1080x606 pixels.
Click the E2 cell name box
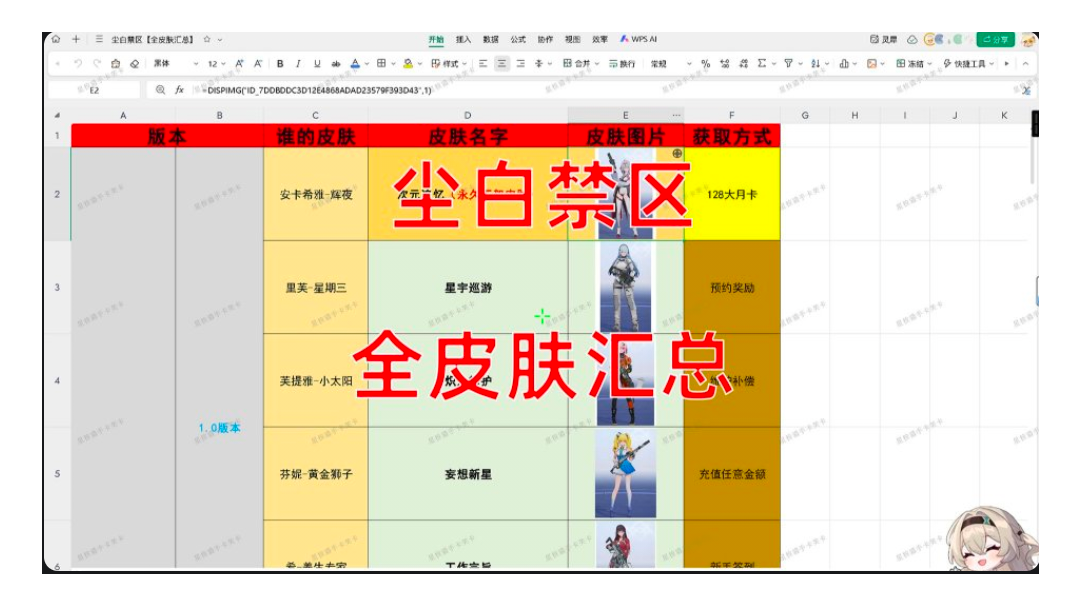[x=95, y=90]
